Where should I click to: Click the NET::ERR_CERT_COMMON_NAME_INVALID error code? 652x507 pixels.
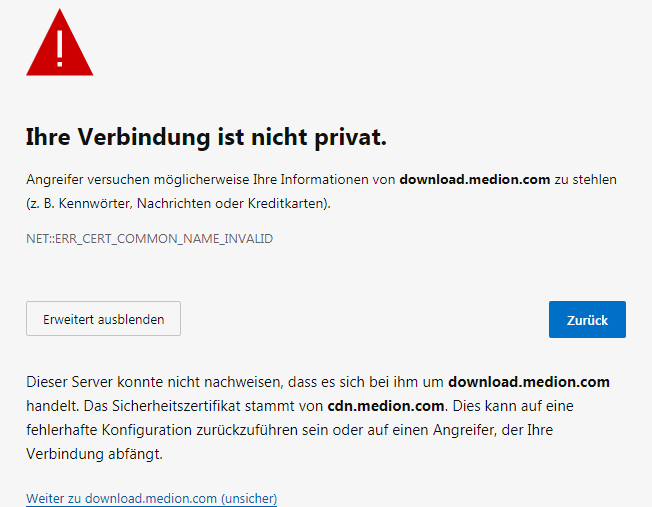pos(150,239)
